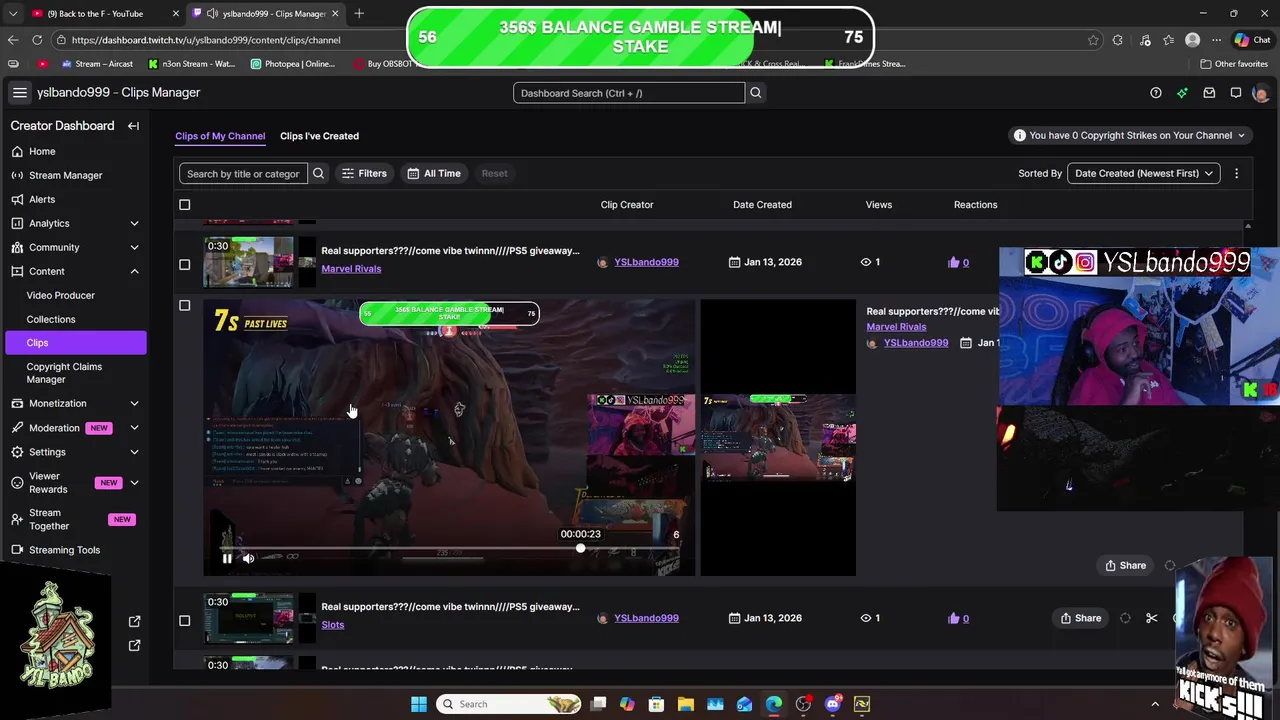Click the thumbs-up reaction on Slots clip

(953, 619)
